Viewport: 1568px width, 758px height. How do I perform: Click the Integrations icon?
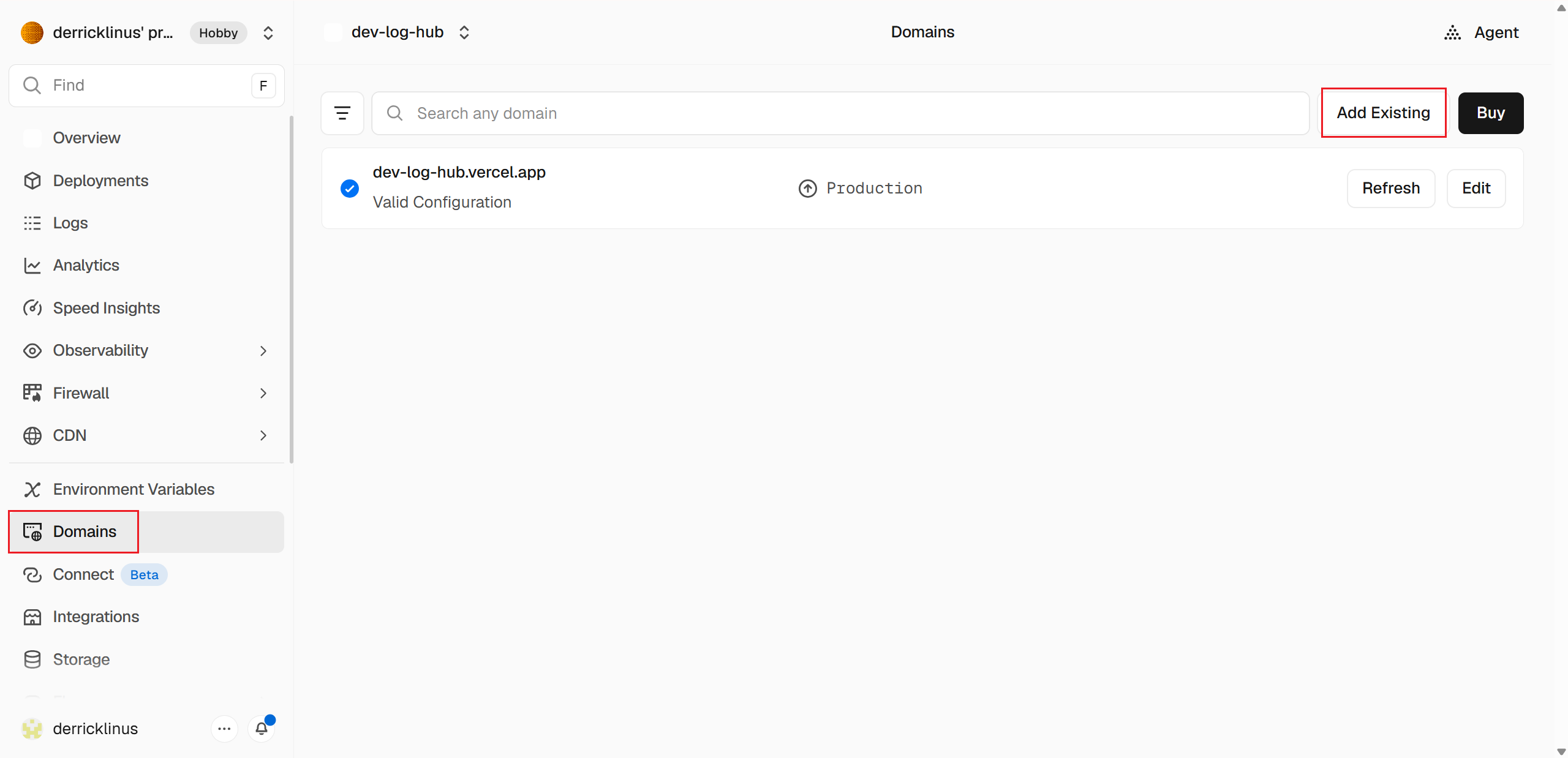pyautogui.click(x=32, y=617)
